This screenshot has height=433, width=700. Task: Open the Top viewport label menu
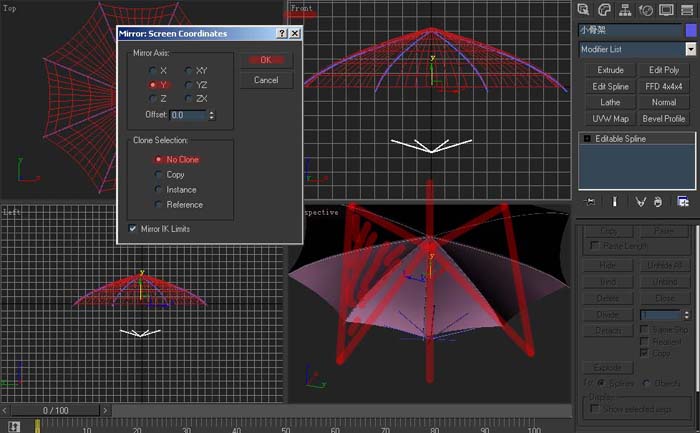[x=9, y=8]
